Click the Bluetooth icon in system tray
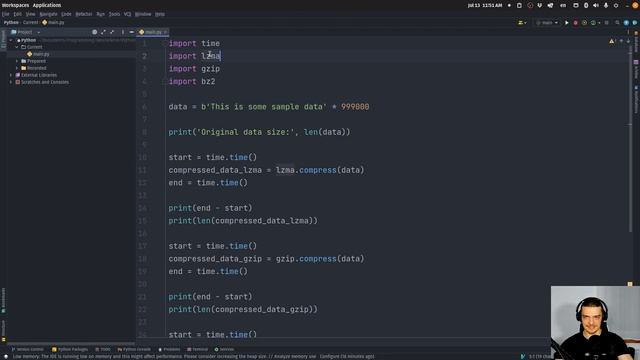Viewport: 640px width, 360px height. click(x=586, y=5)
